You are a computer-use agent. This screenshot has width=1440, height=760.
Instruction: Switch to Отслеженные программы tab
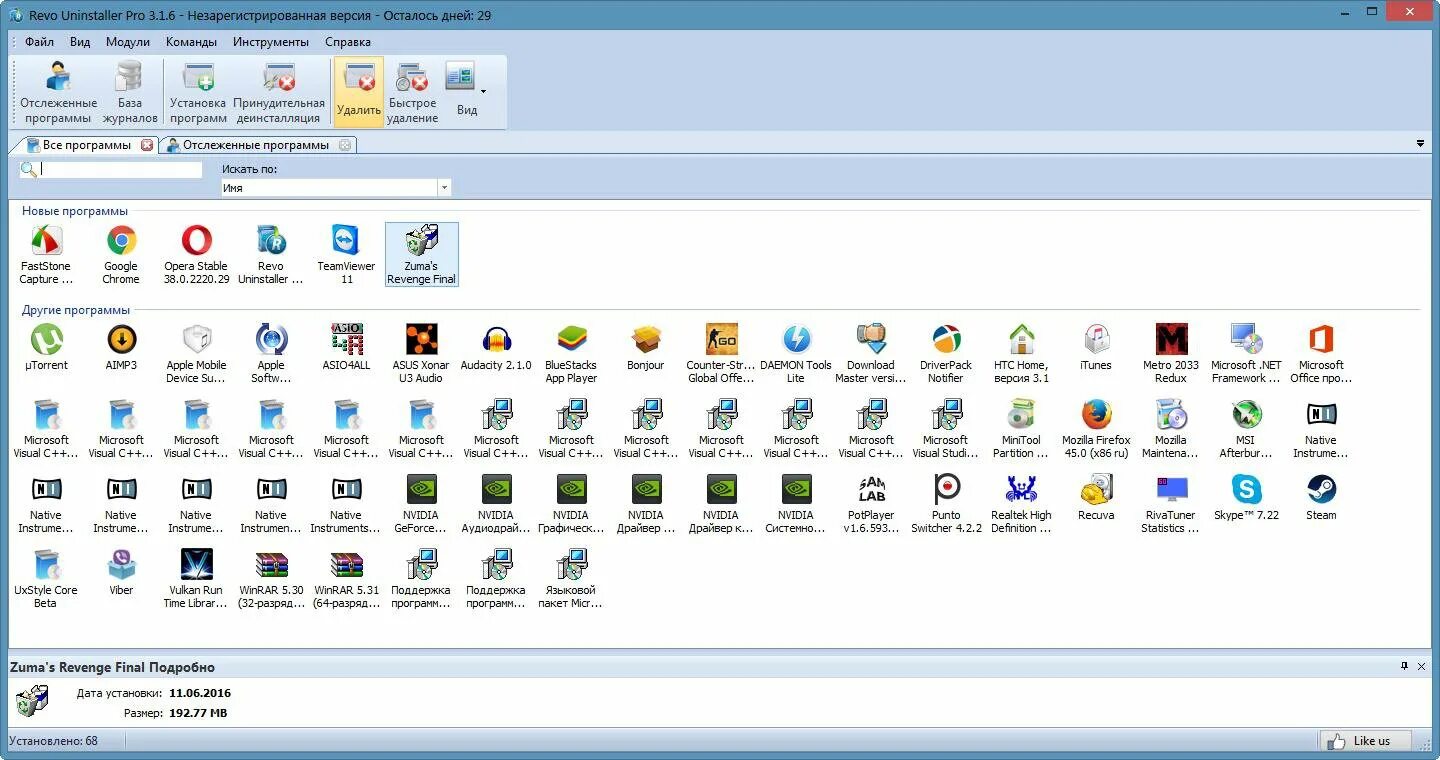(256, 145)
